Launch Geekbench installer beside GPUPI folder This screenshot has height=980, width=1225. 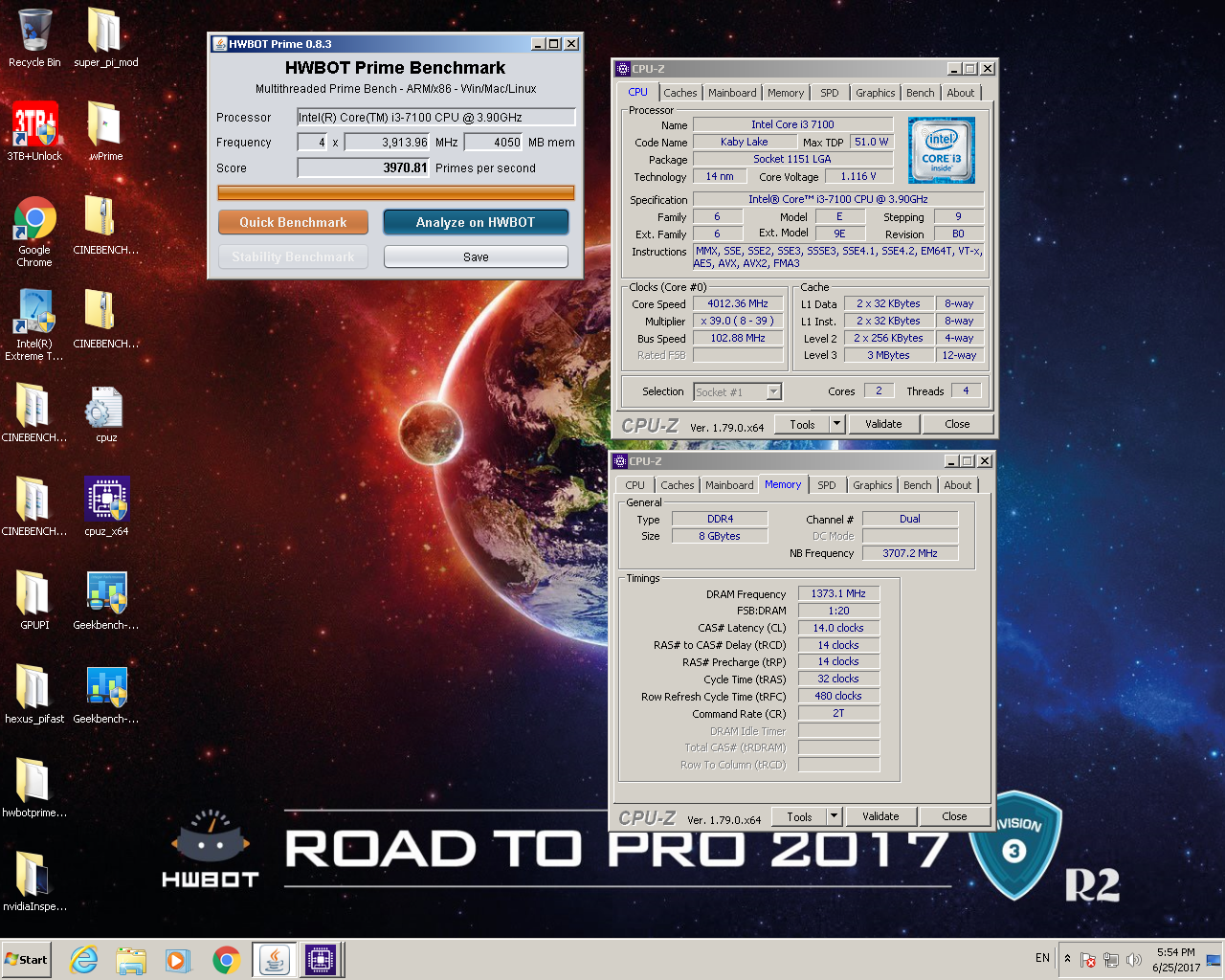(x=105, y=601)
